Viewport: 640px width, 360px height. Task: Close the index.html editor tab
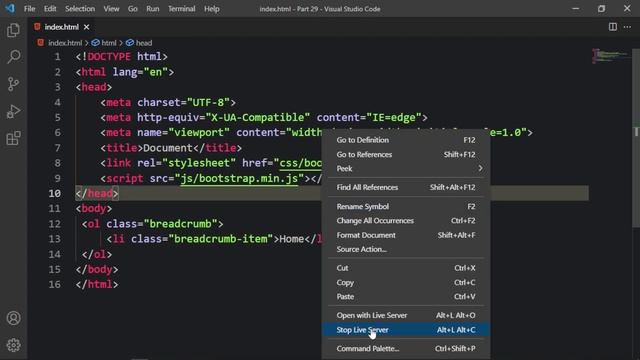pyautogui.click(x=87, y=27)
